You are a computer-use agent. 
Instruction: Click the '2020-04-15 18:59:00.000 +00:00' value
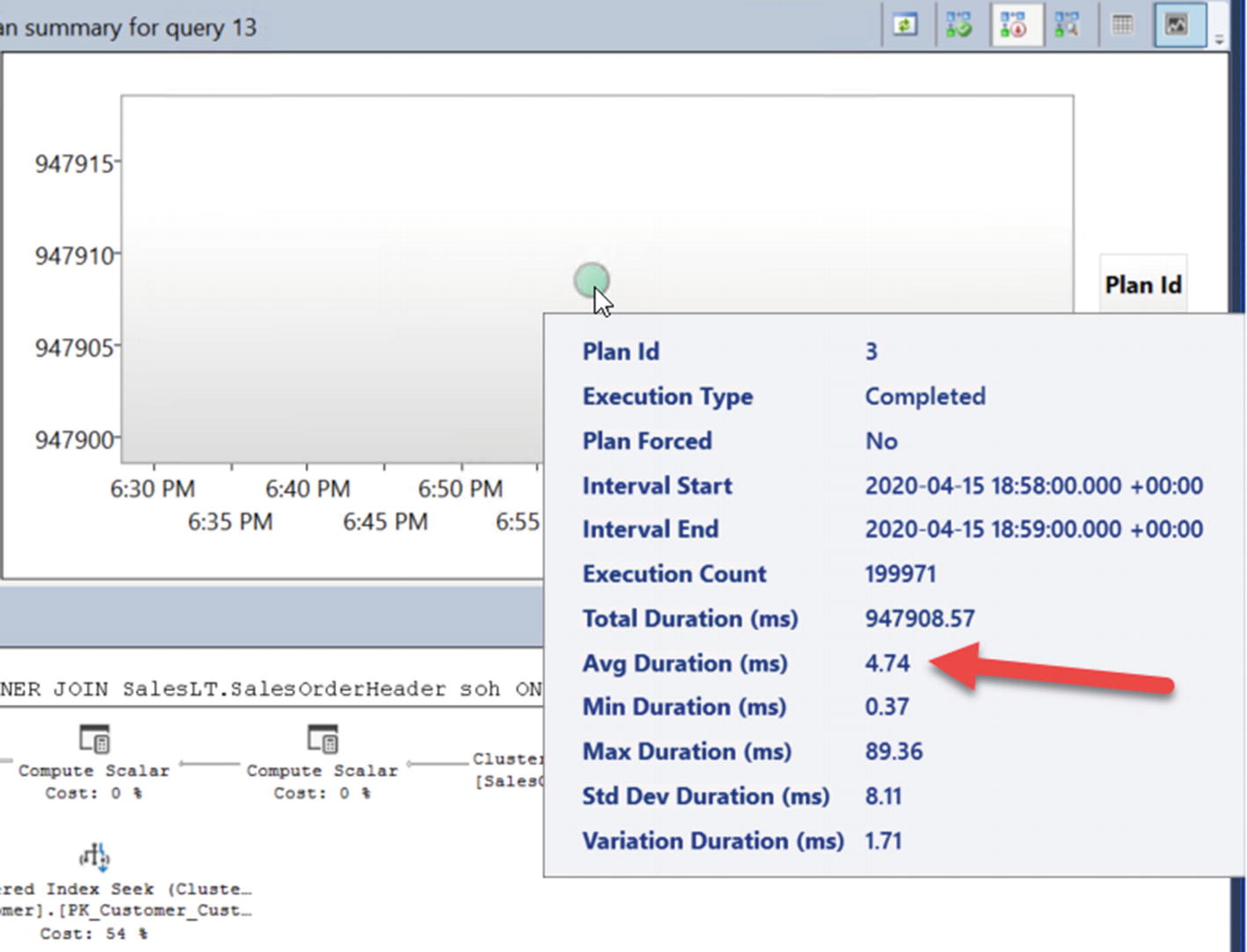click(x=1034, y=529)
